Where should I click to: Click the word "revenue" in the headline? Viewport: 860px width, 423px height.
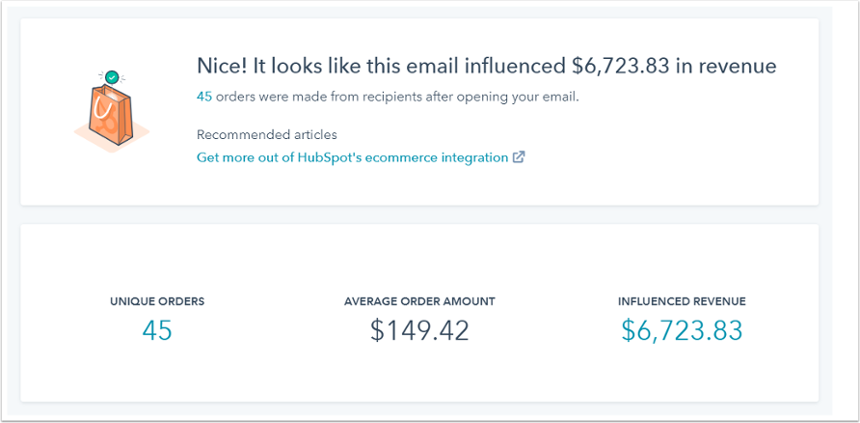742,66
